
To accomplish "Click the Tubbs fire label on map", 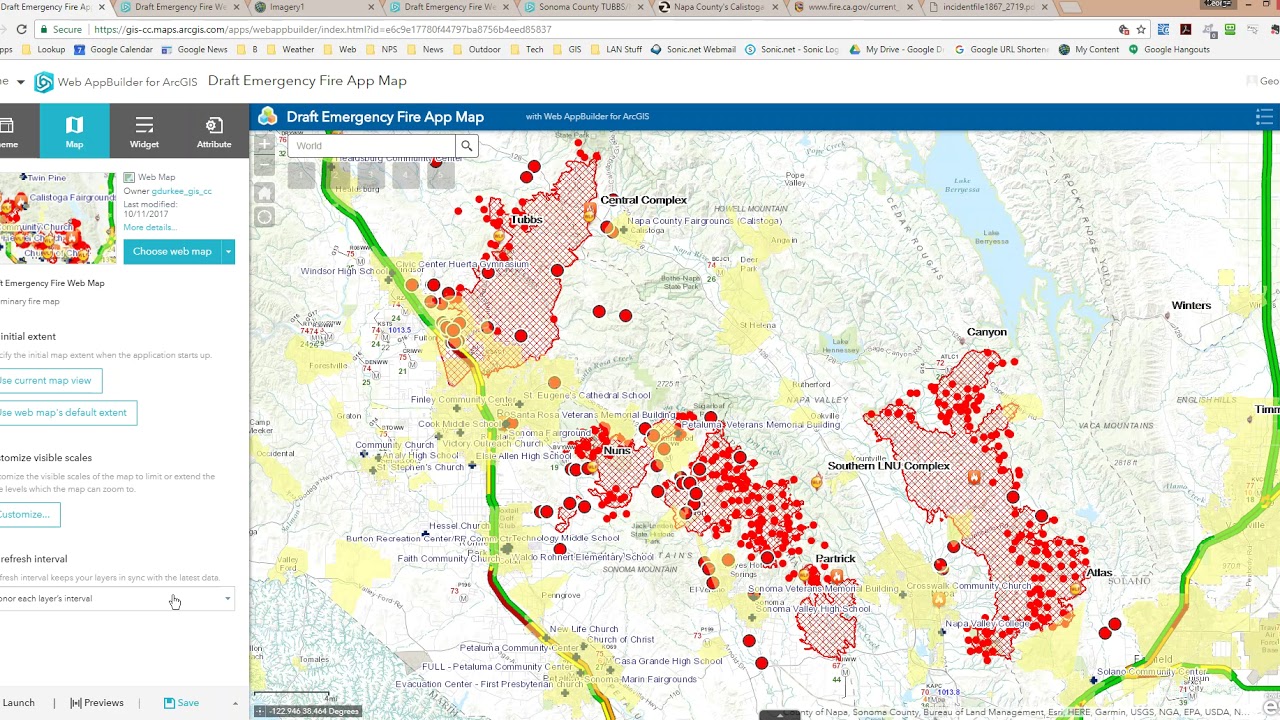I will point(526,219).
